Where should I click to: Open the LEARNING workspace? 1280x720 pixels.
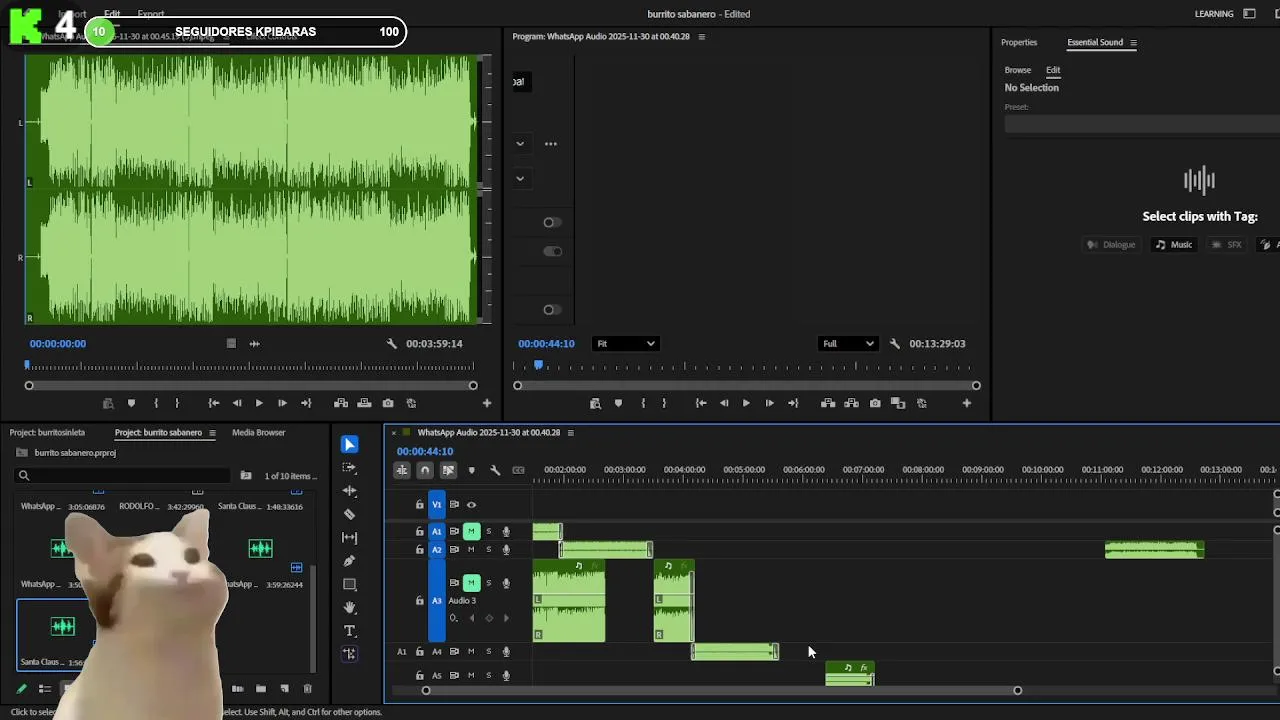[1214, 14]
